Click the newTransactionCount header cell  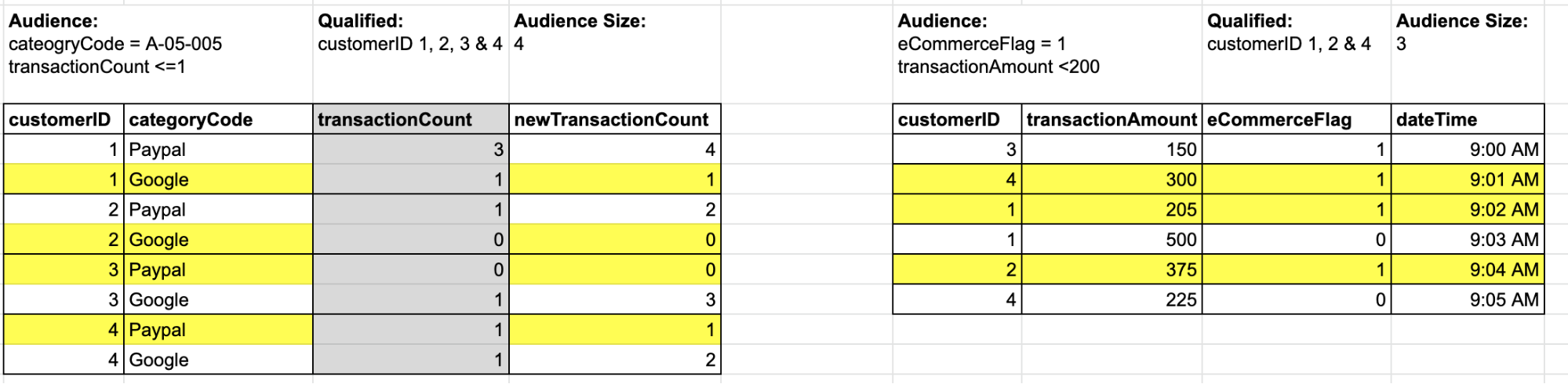[x=613, y=119]
